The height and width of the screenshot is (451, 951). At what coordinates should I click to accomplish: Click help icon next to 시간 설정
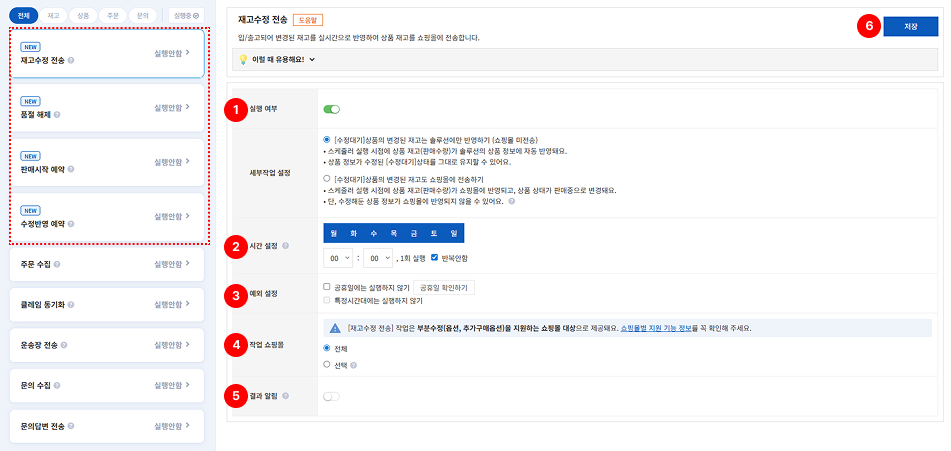[284, 246]
